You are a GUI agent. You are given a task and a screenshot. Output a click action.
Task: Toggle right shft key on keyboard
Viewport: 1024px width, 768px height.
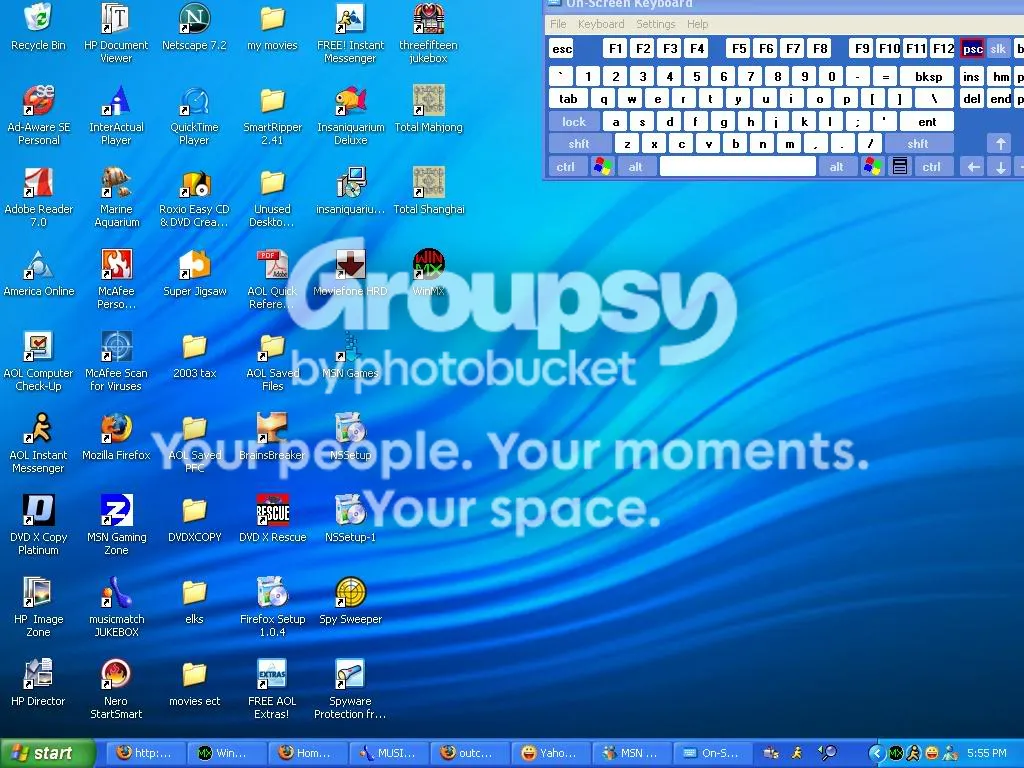(918, 144)
